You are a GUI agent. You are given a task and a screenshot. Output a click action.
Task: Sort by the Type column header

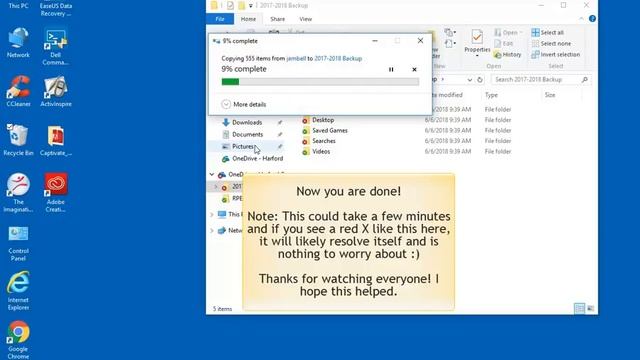[491, 95]
